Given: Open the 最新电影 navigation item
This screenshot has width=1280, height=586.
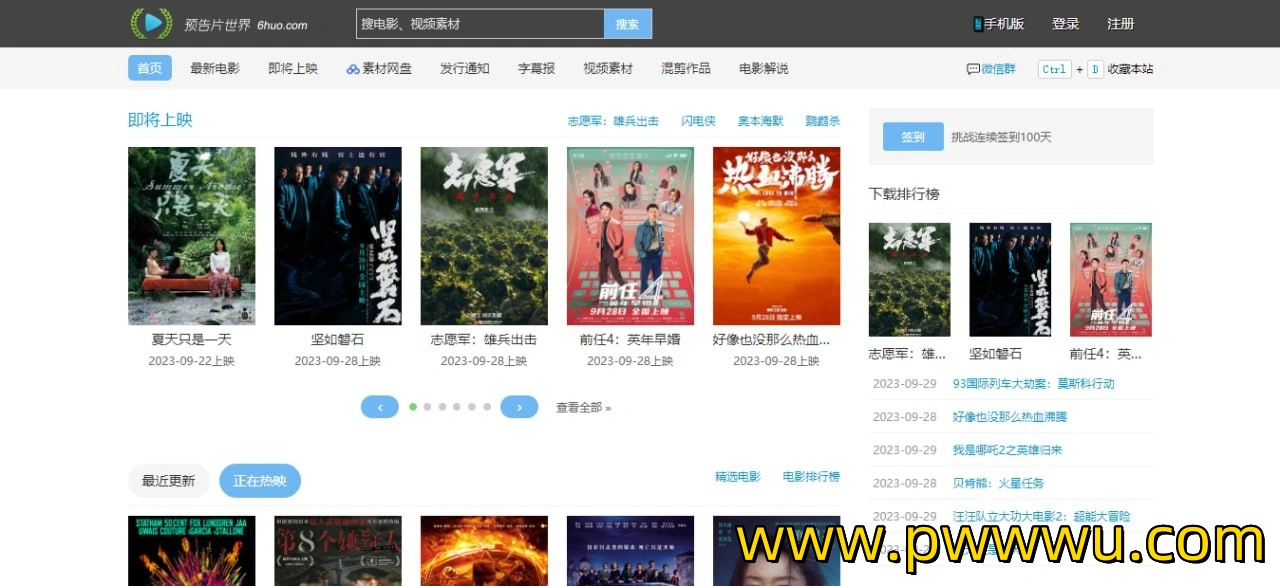Looking at the screenshot, I should pos(215,69).
